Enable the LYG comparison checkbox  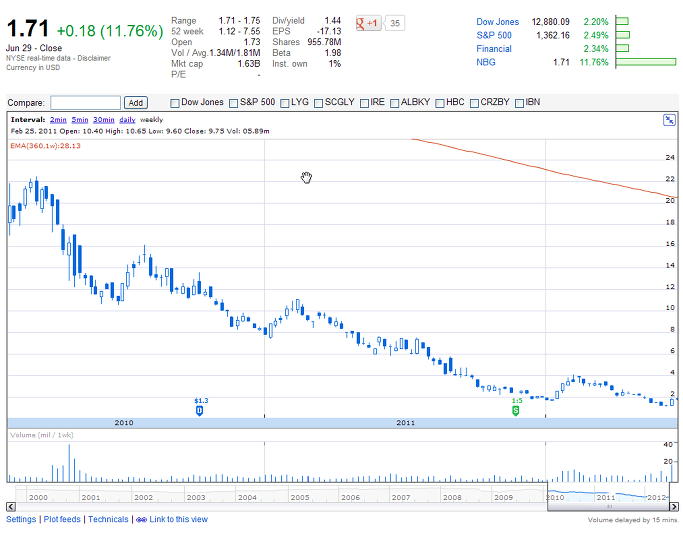click(x=285, y=103)
